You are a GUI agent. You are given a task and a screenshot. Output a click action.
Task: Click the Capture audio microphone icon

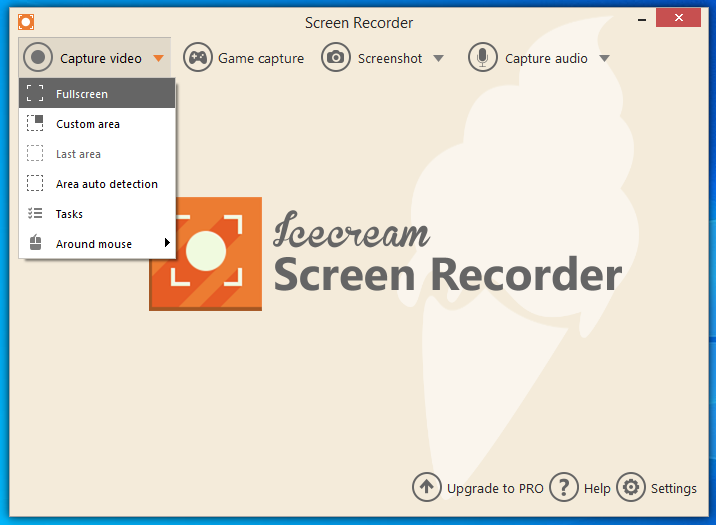483,58
